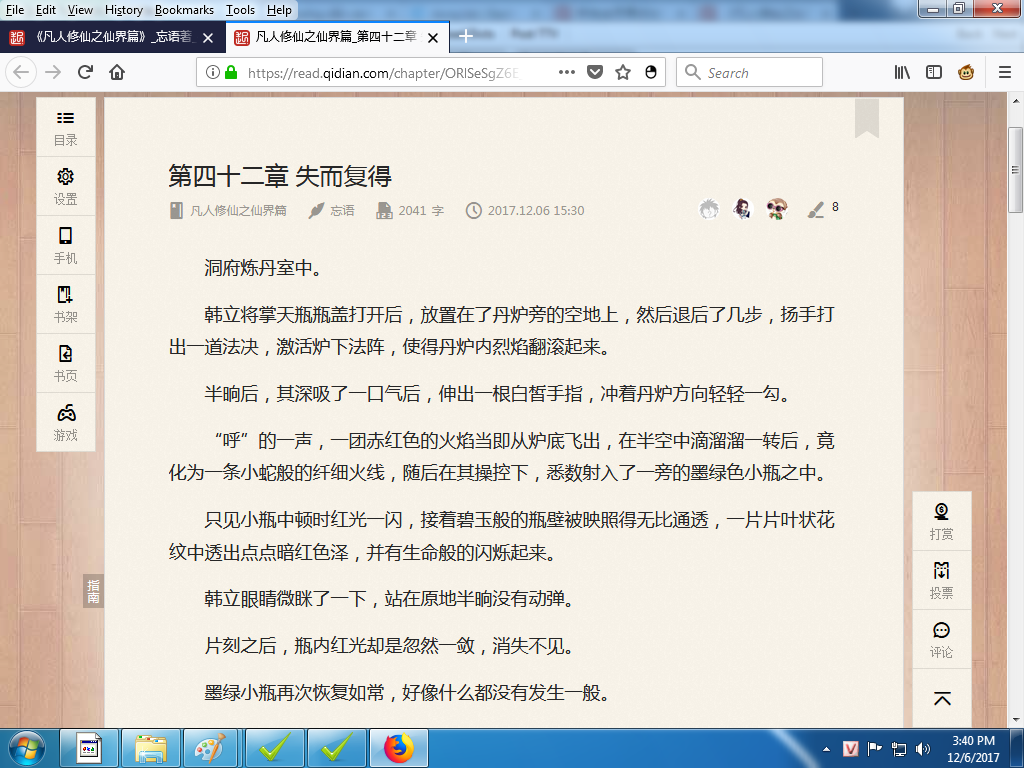Image resolution: width=1024 pixels, height=768 pixels.
Task: Open reading settings (设置)
Action: (64, 186)
